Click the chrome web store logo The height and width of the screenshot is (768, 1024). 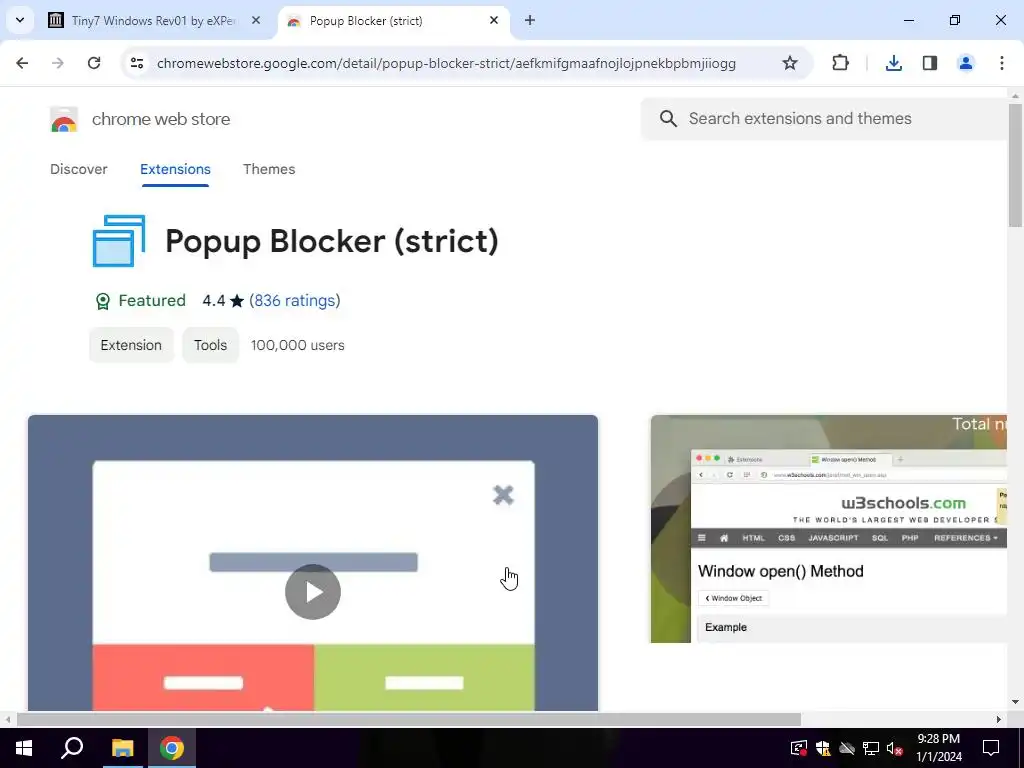(x=63, y=120)
